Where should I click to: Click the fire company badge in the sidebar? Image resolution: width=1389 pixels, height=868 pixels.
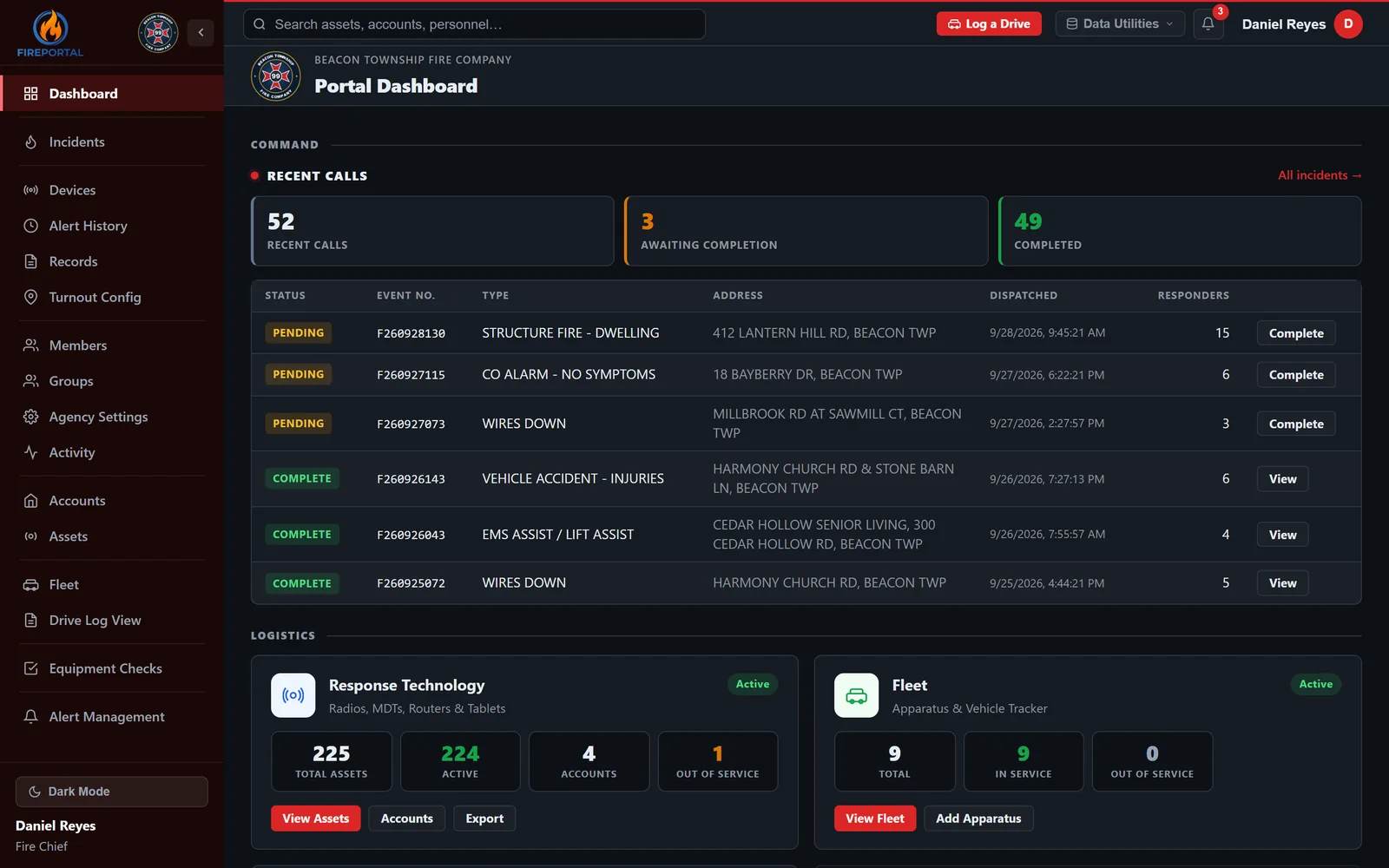[x=158, y=33]
